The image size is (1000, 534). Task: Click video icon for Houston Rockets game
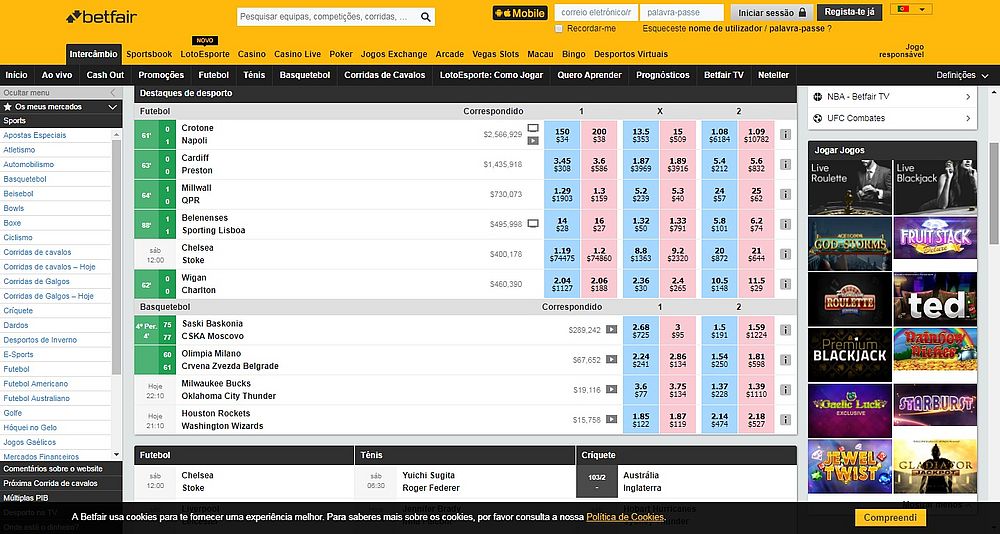click(612, 419)
